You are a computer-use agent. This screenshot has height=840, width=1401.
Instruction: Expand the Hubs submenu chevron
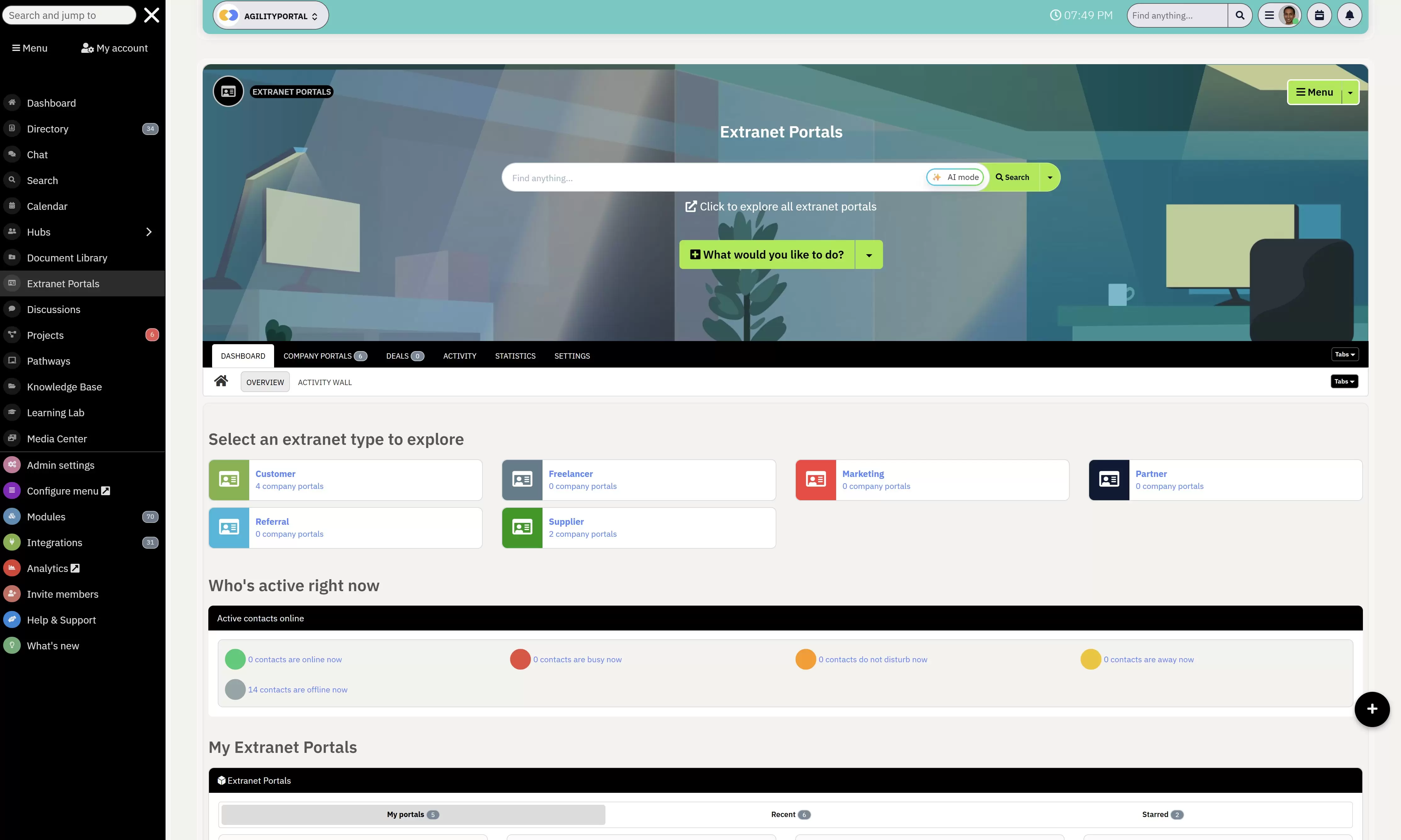(149, 232)
